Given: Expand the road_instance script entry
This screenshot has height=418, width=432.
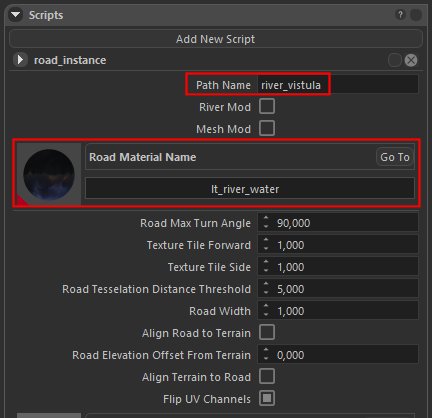Looking at the screenshot, I should 20,60.
